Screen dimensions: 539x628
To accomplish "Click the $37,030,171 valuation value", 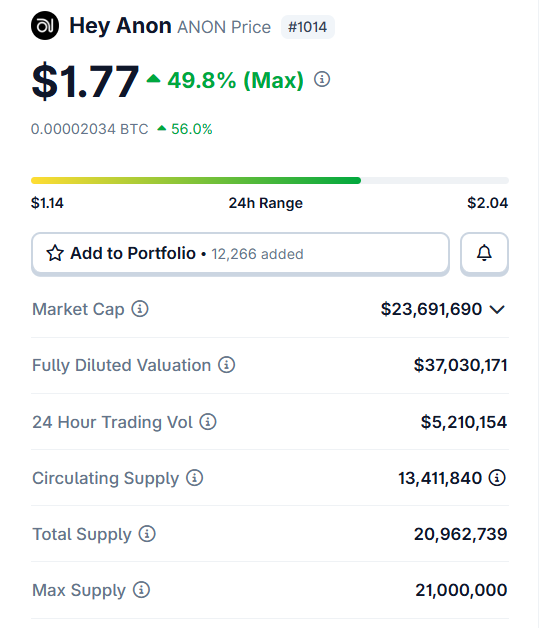I will click(x=461, y=365).
